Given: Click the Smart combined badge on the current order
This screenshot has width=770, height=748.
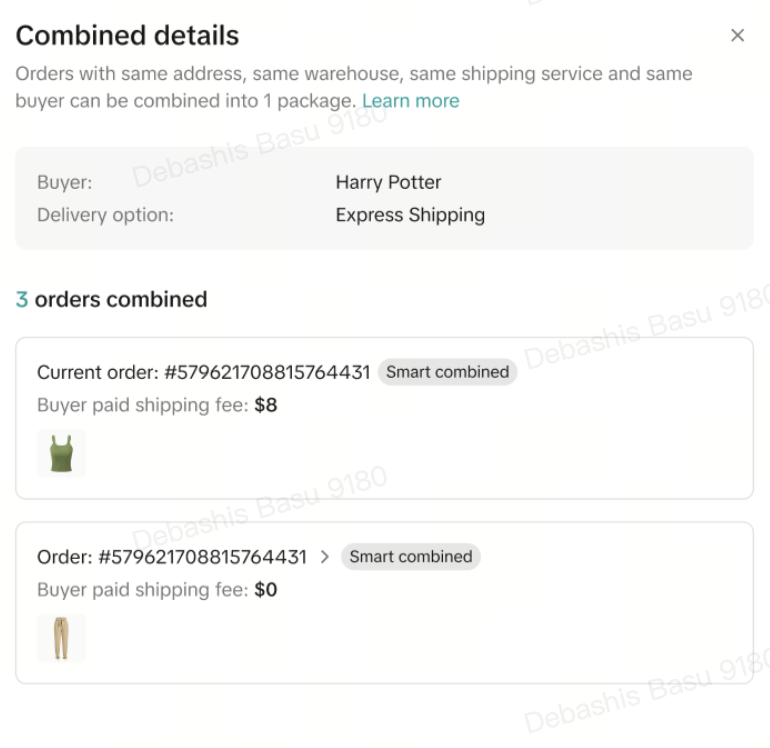Looking at the screenshot, I should tap(447, 372).
